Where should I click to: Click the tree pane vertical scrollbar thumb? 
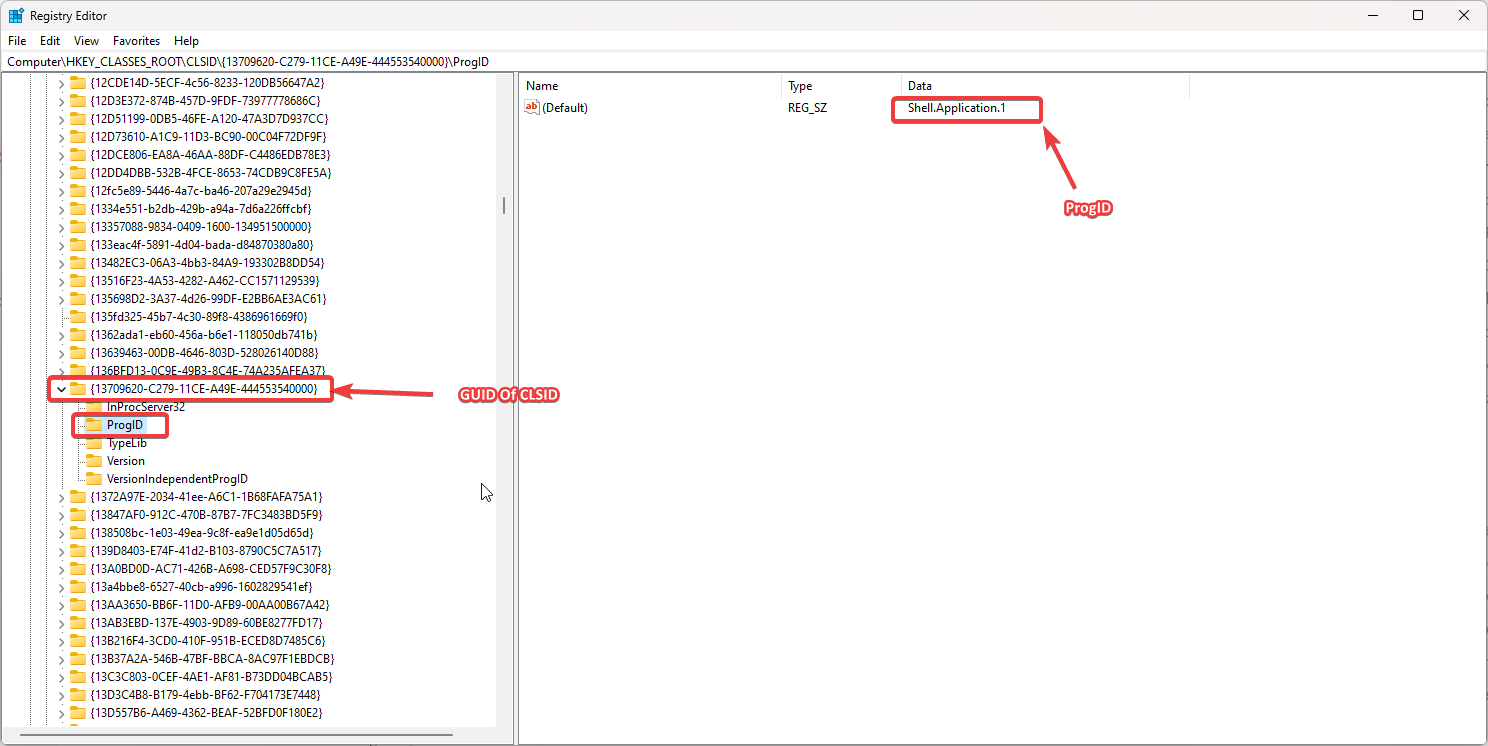(504, 205)
